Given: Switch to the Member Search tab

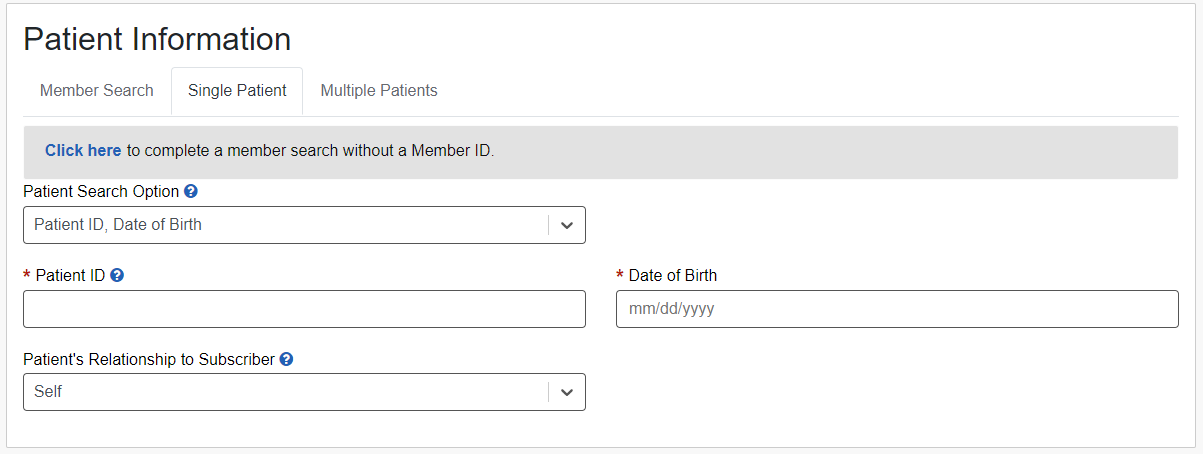Looking at the screenshot, I should coord(97,91).
